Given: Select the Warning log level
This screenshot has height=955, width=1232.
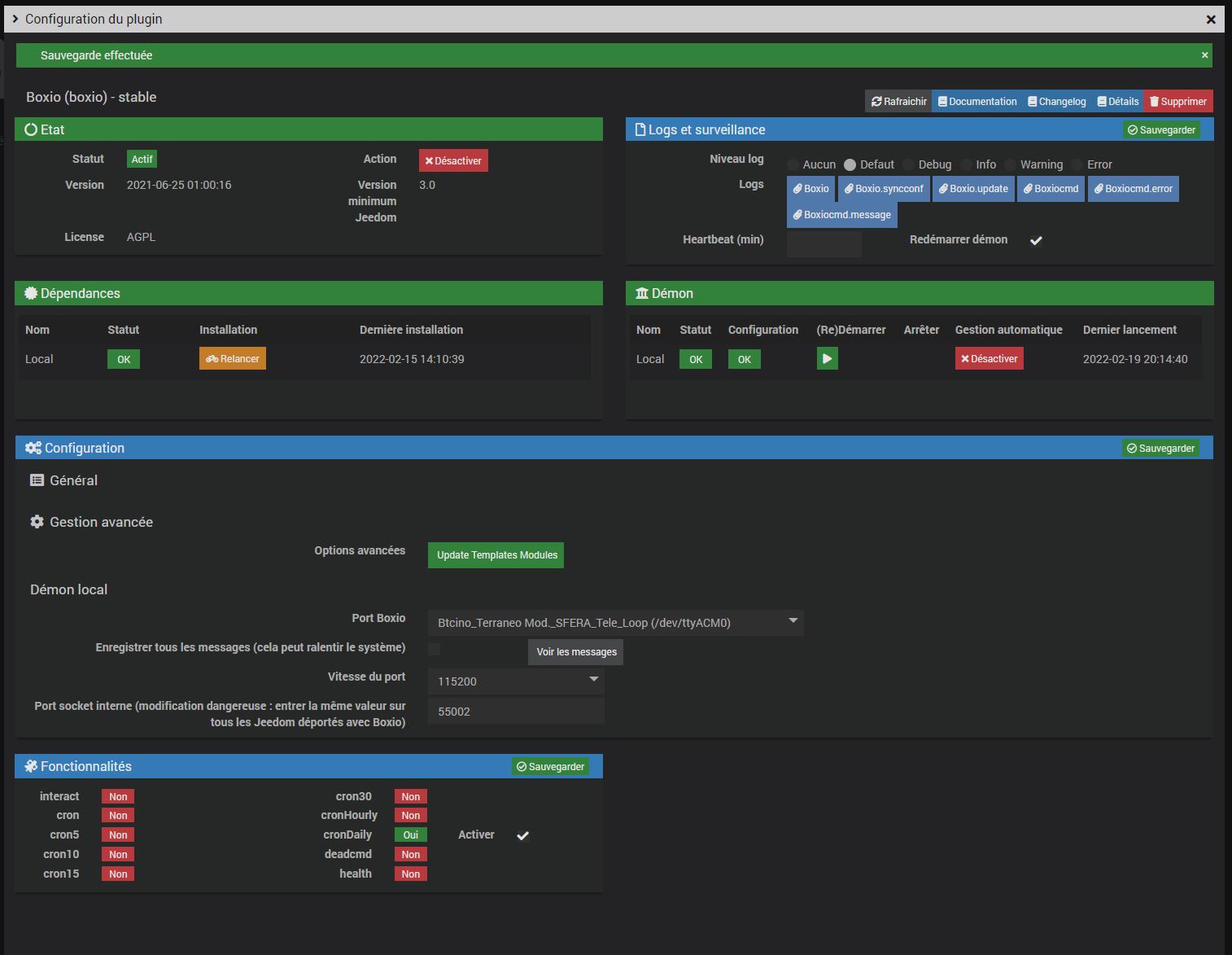Looking at the screenshot, I should (1011, 165).
